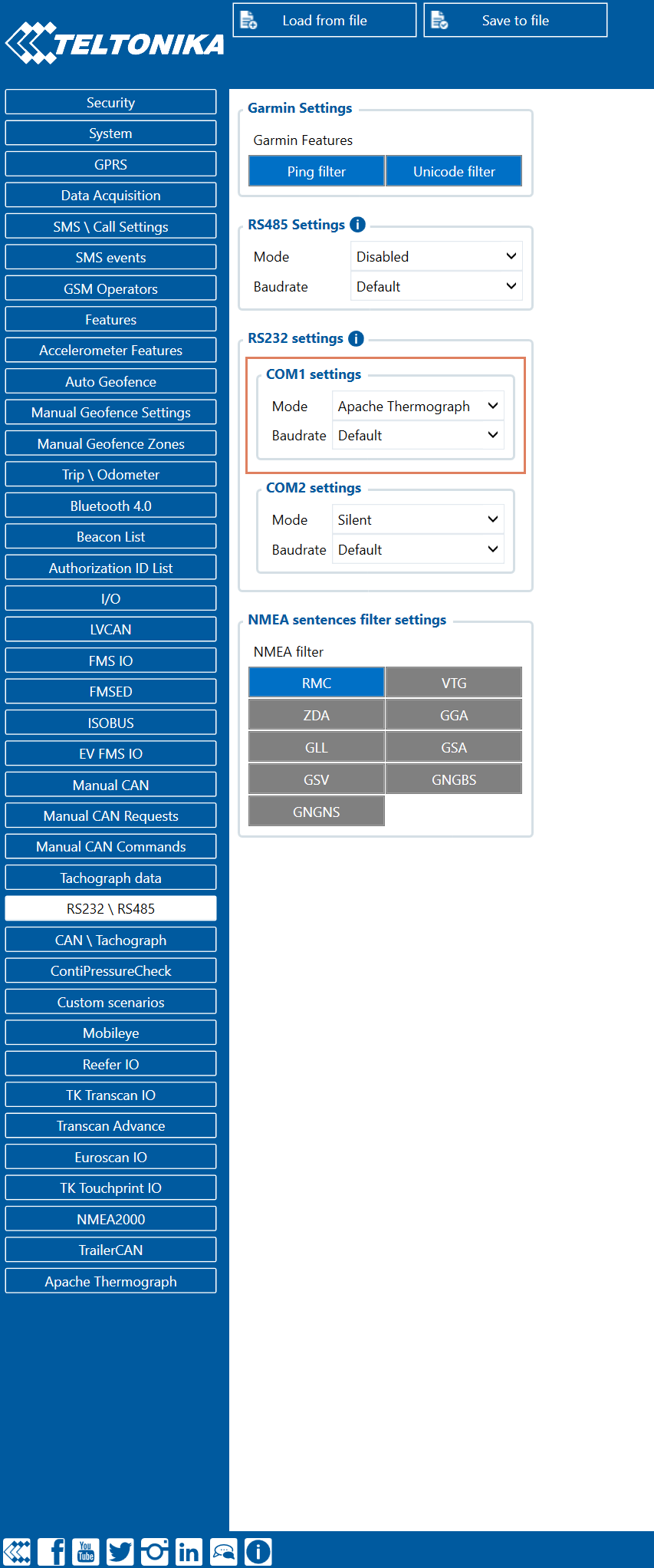654x1568 pixels.
Task: Open the LinkedIn icon link
Action: click(189, 1551)
